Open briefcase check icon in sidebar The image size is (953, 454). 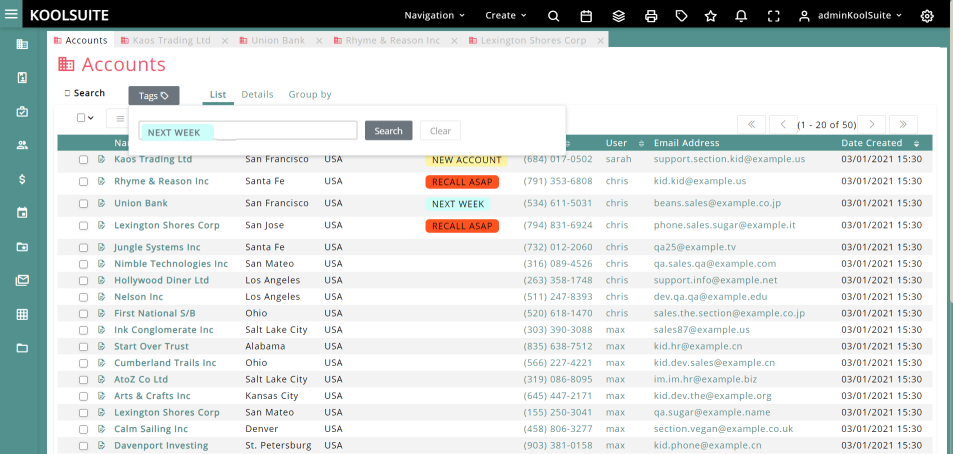[22, 111]
